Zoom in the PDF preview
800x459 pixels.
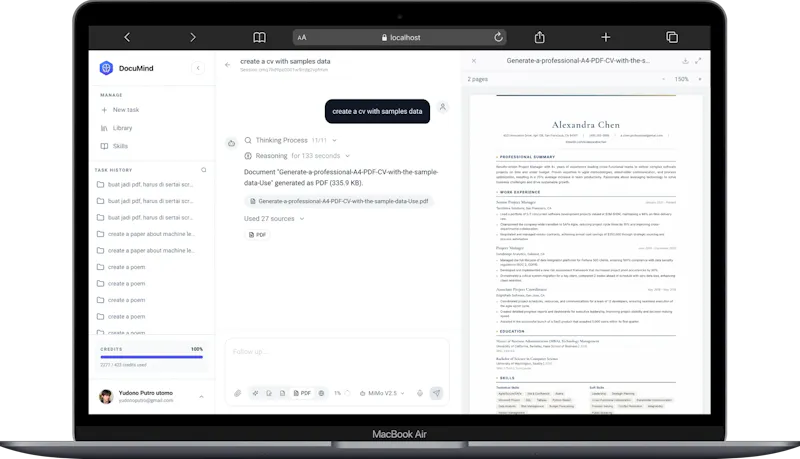[x=699, y=79]
